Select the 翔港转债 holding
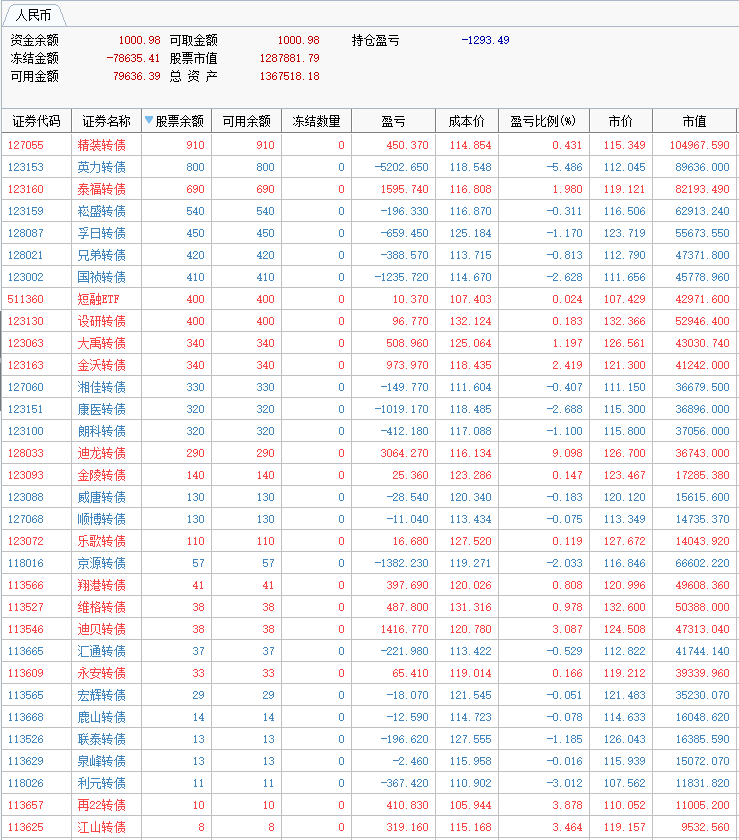 (101, 585)
